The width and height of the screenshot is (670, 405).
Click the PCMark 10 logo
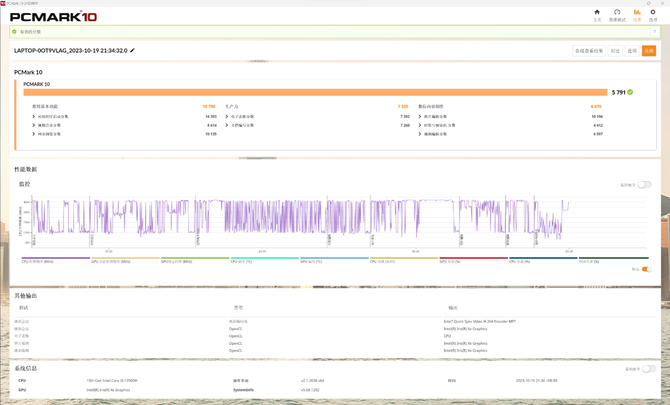pos(53,17)
